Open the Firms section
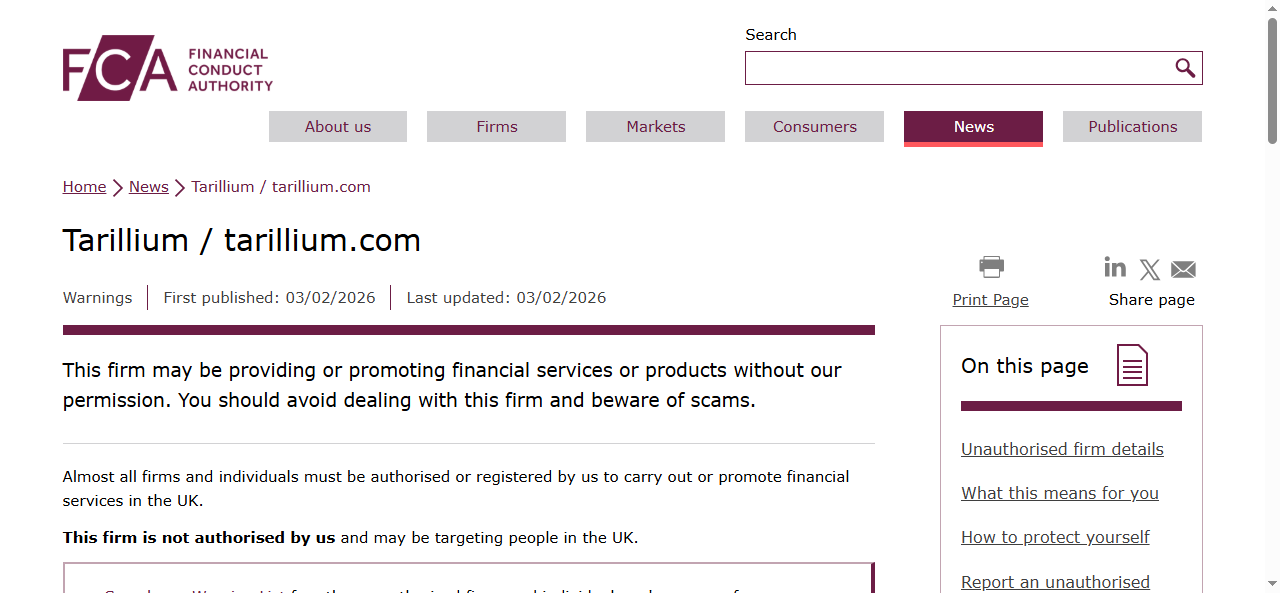The width and height of the screenshot is (1280, 593). coord(496,126)
